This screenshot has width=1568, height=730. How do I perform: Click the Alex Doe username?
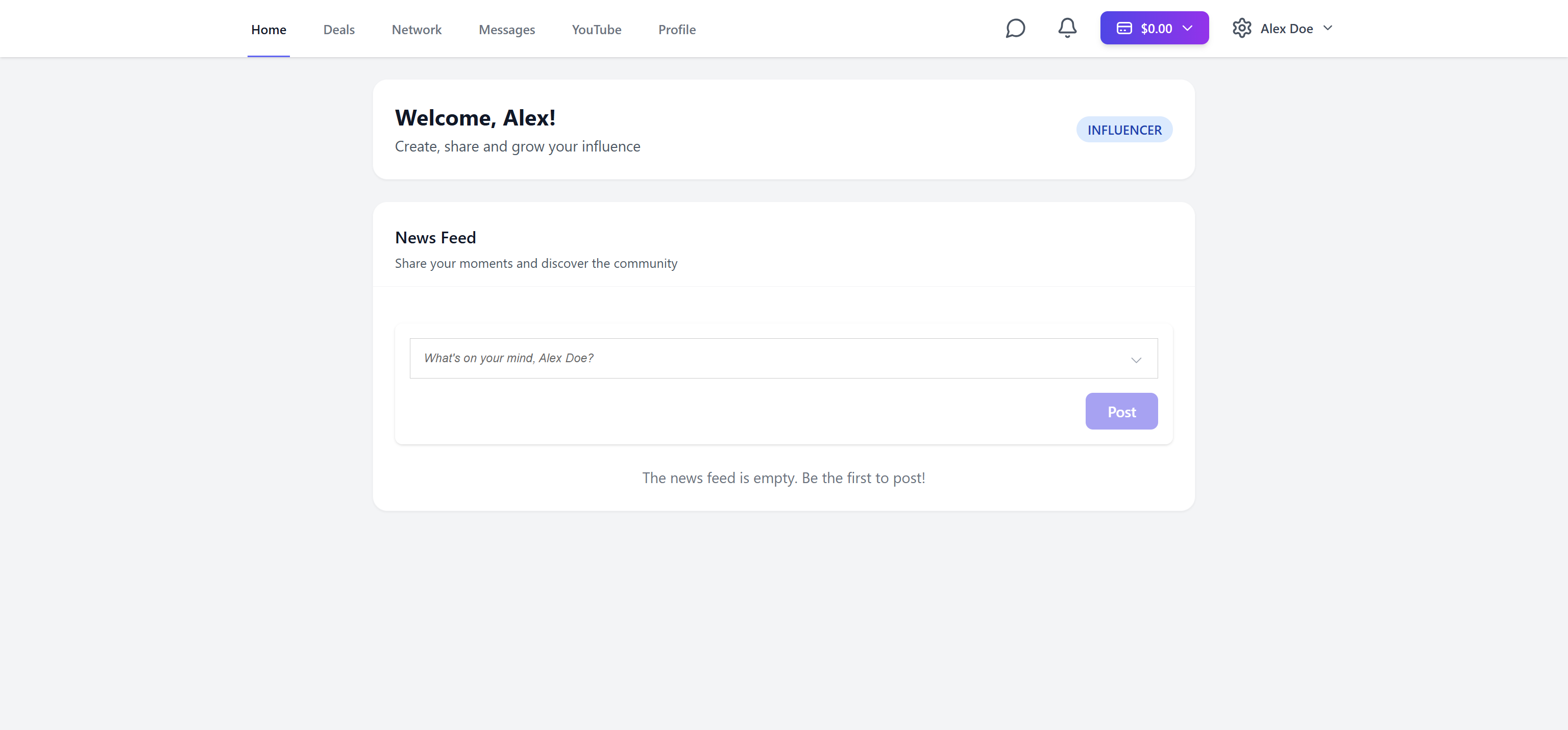(x=1286, y=29)
